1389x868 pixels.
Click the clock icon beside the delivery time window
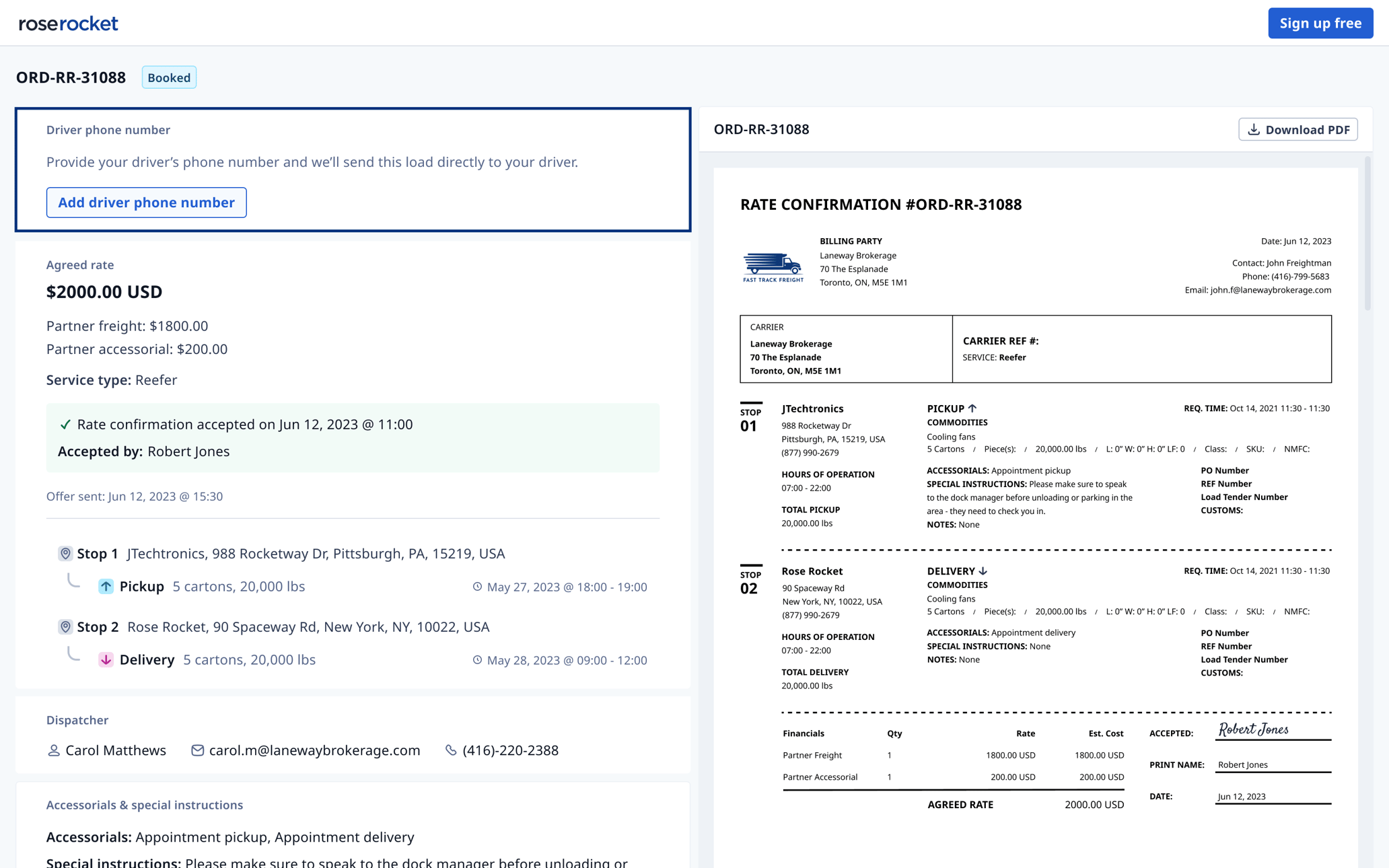[478, 659]
